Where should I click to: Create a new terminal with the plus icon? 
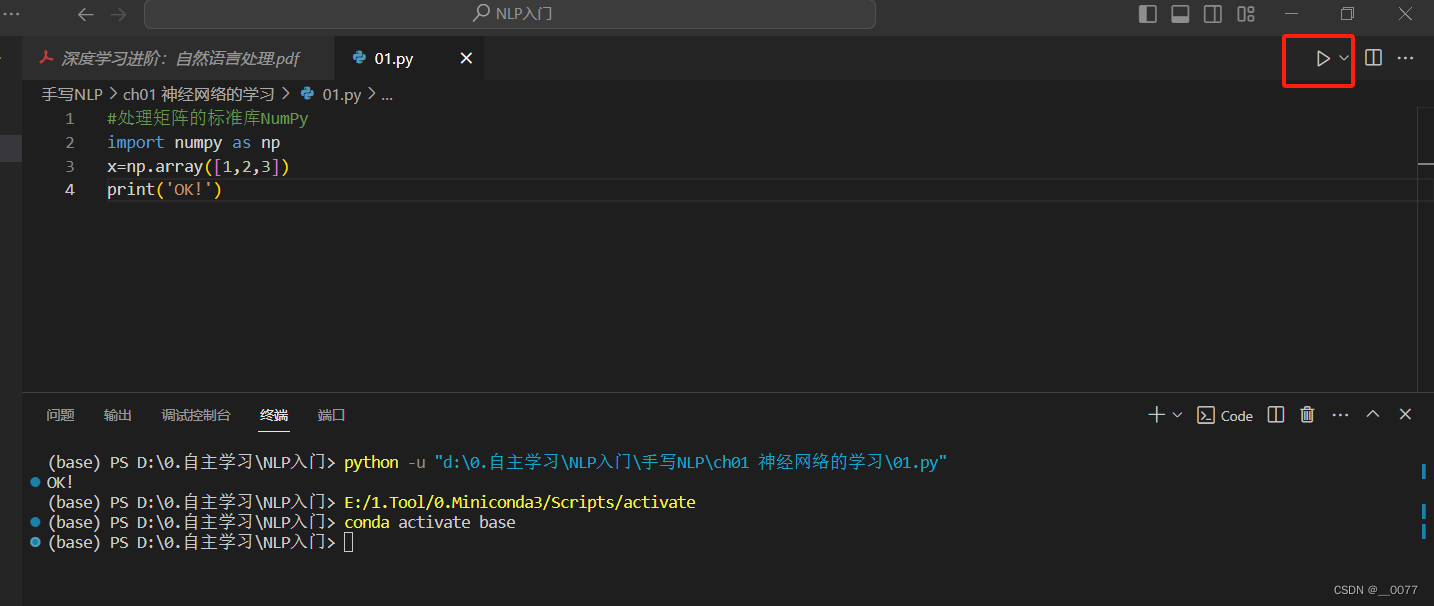1155,415
